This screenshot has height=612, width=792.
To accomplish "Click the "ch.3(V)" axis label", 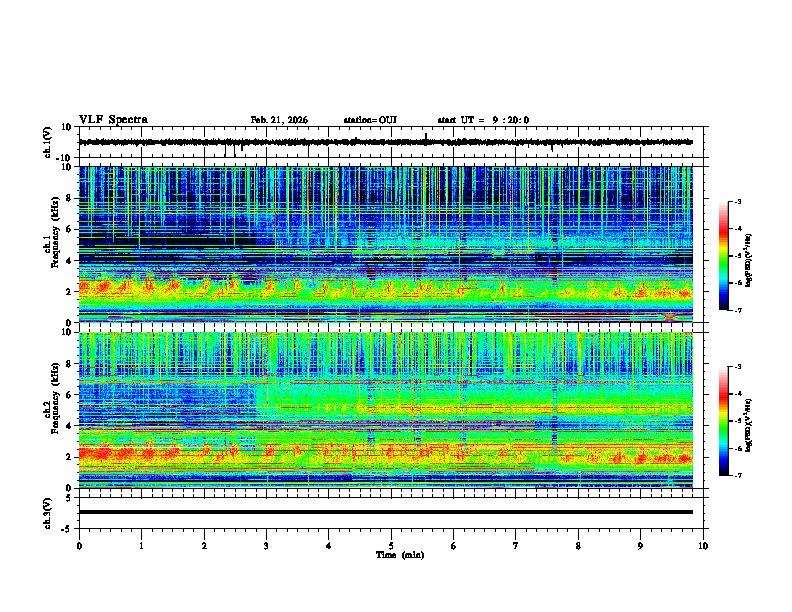I will [48, 513].
